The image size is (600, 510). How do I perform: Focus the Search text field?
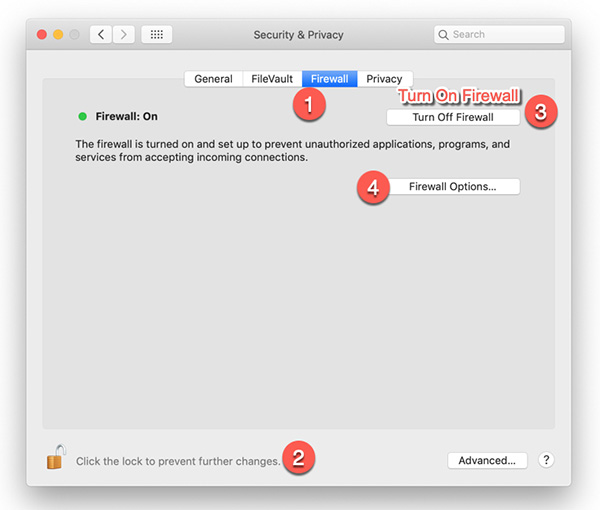tap(500, 35)
